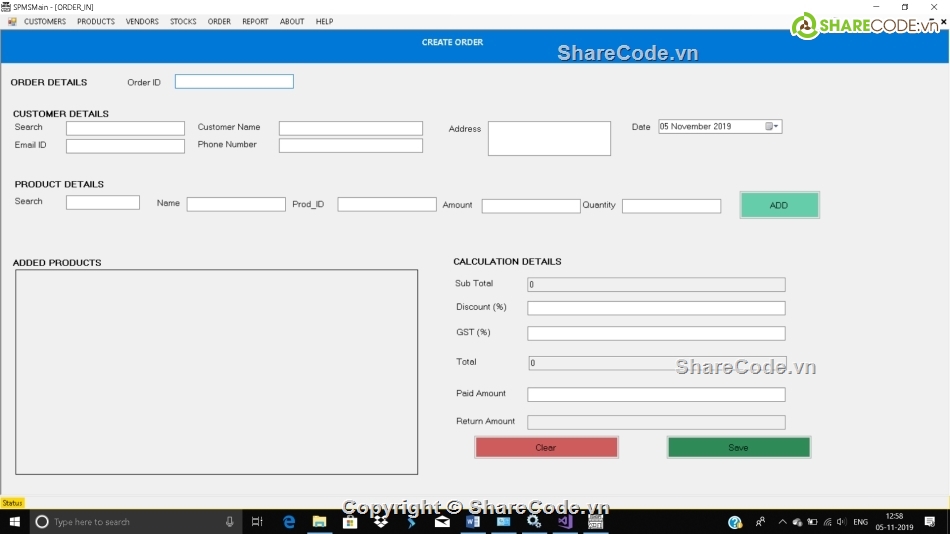Open the Mail app on taskbar
950x534 pixels.
click(442, 522)
